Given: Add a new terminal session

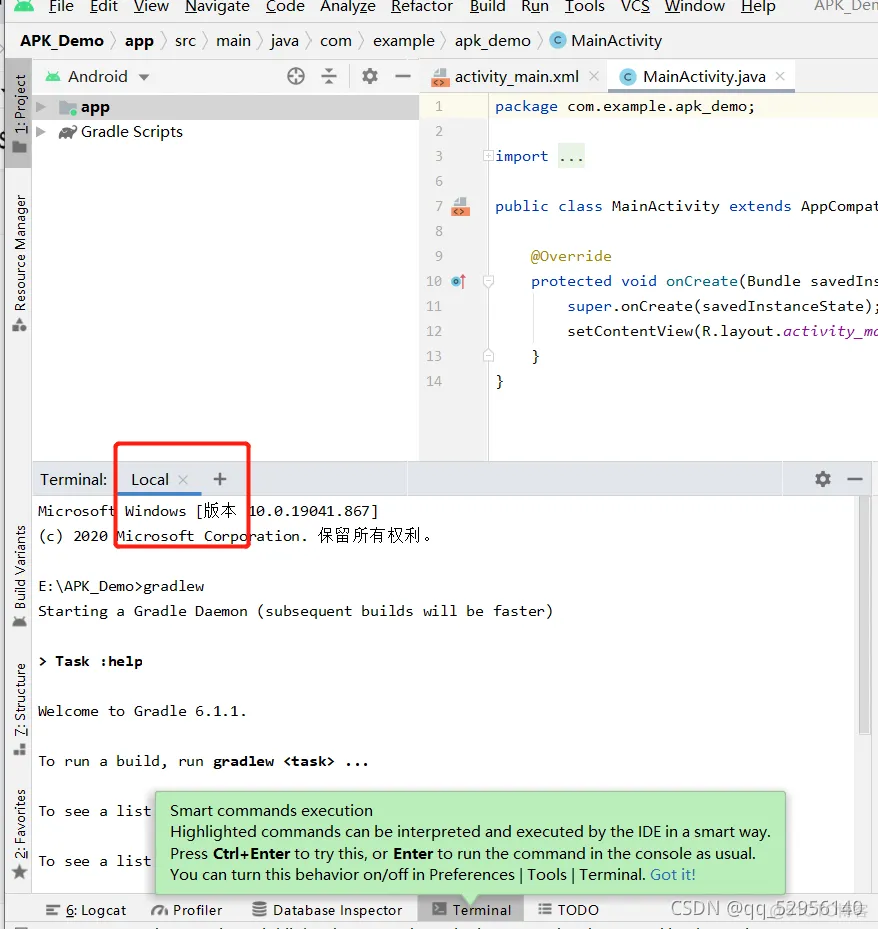Looking at the screenshot, I should [x=220, y=479].
